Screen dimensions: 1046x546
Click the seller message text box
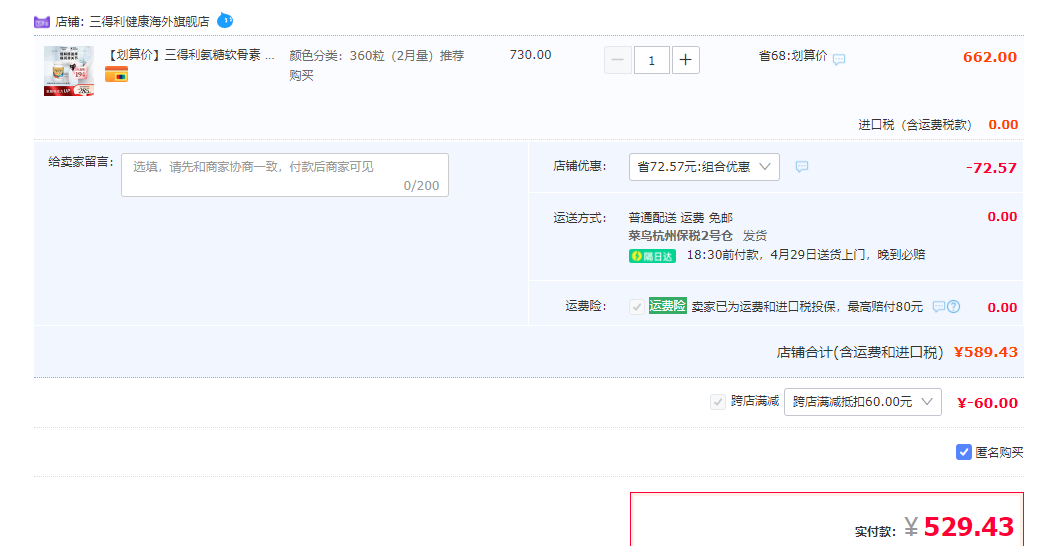285,175
